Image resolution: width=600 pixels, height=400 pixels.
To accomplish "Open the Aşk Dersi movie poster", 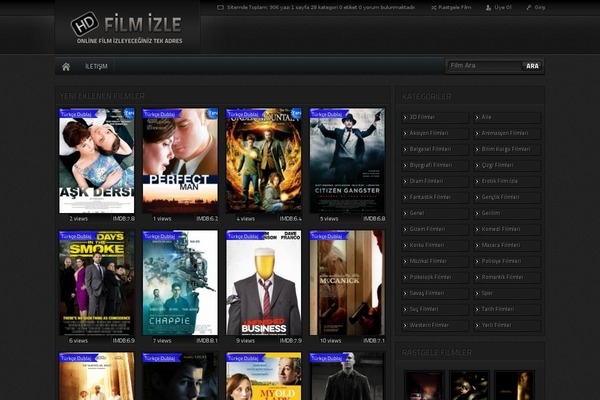I will pyautogui.click(x=96, y=160).
